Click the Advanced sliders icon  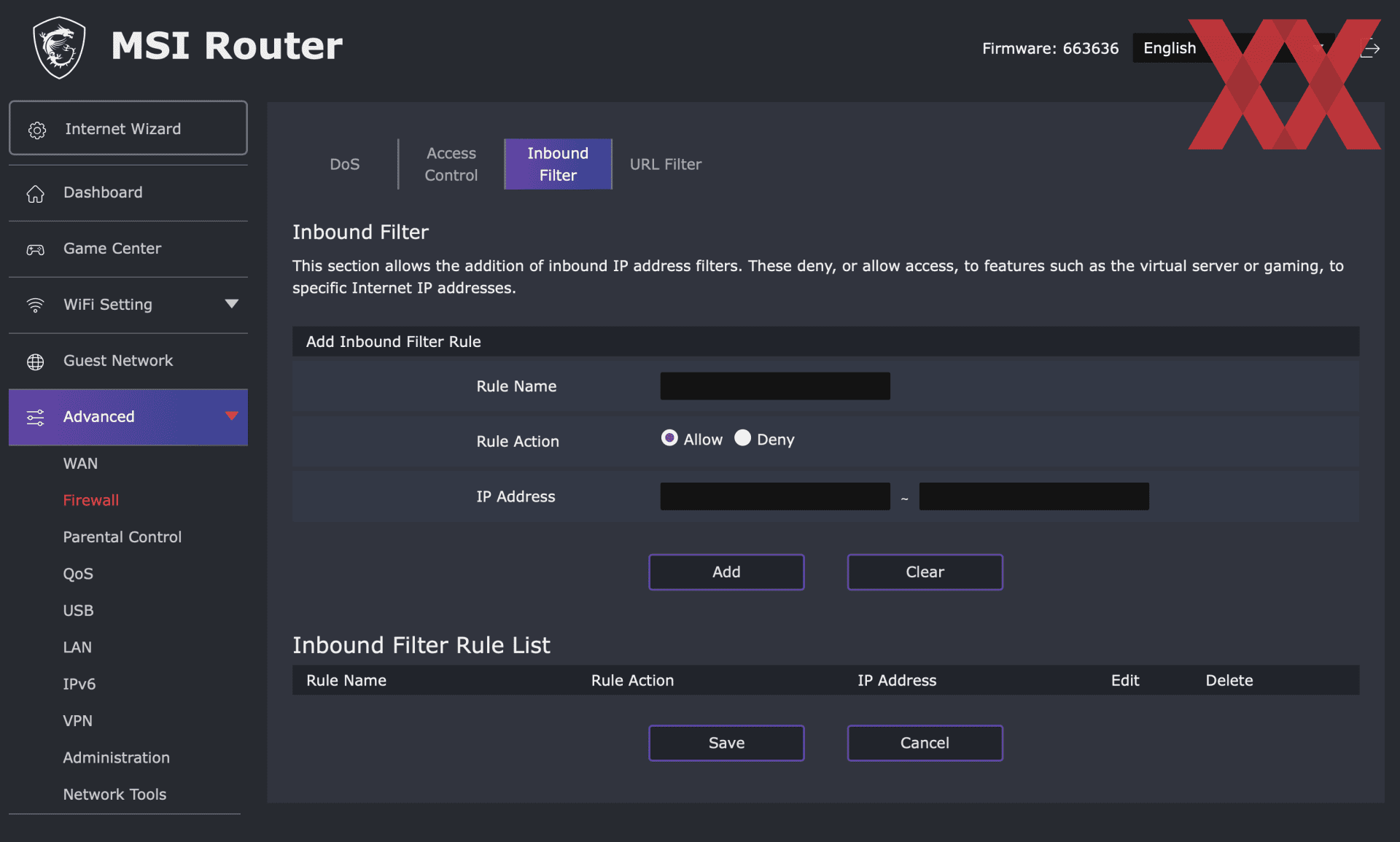(x=36, y=417)
